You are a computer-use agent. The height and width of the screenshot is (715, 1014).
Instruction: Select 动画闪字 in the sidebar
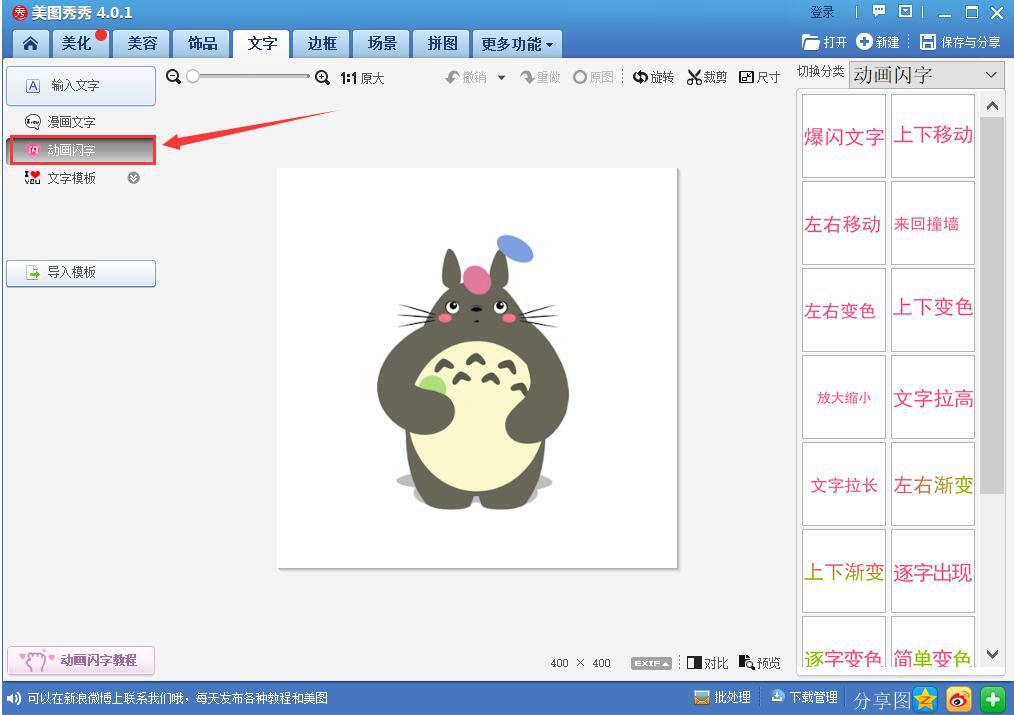(x=82, y=150)
